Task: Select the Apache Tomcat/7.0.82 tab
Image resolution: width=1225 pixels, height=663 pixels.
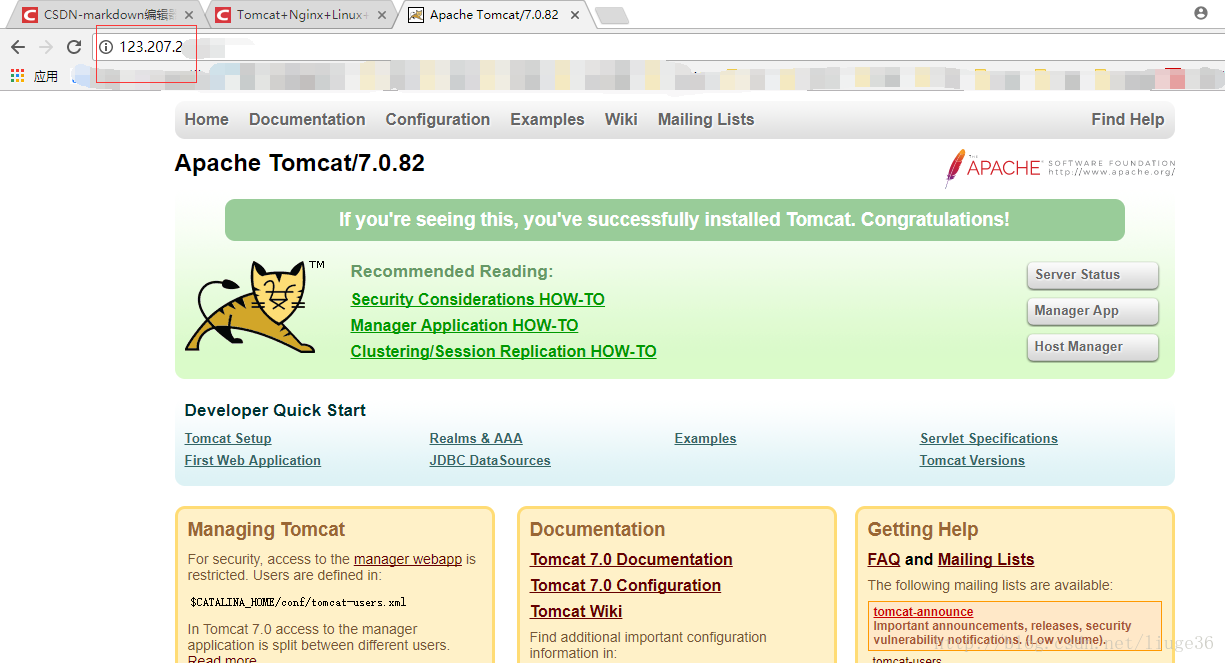Action: (x=493, y=15)
